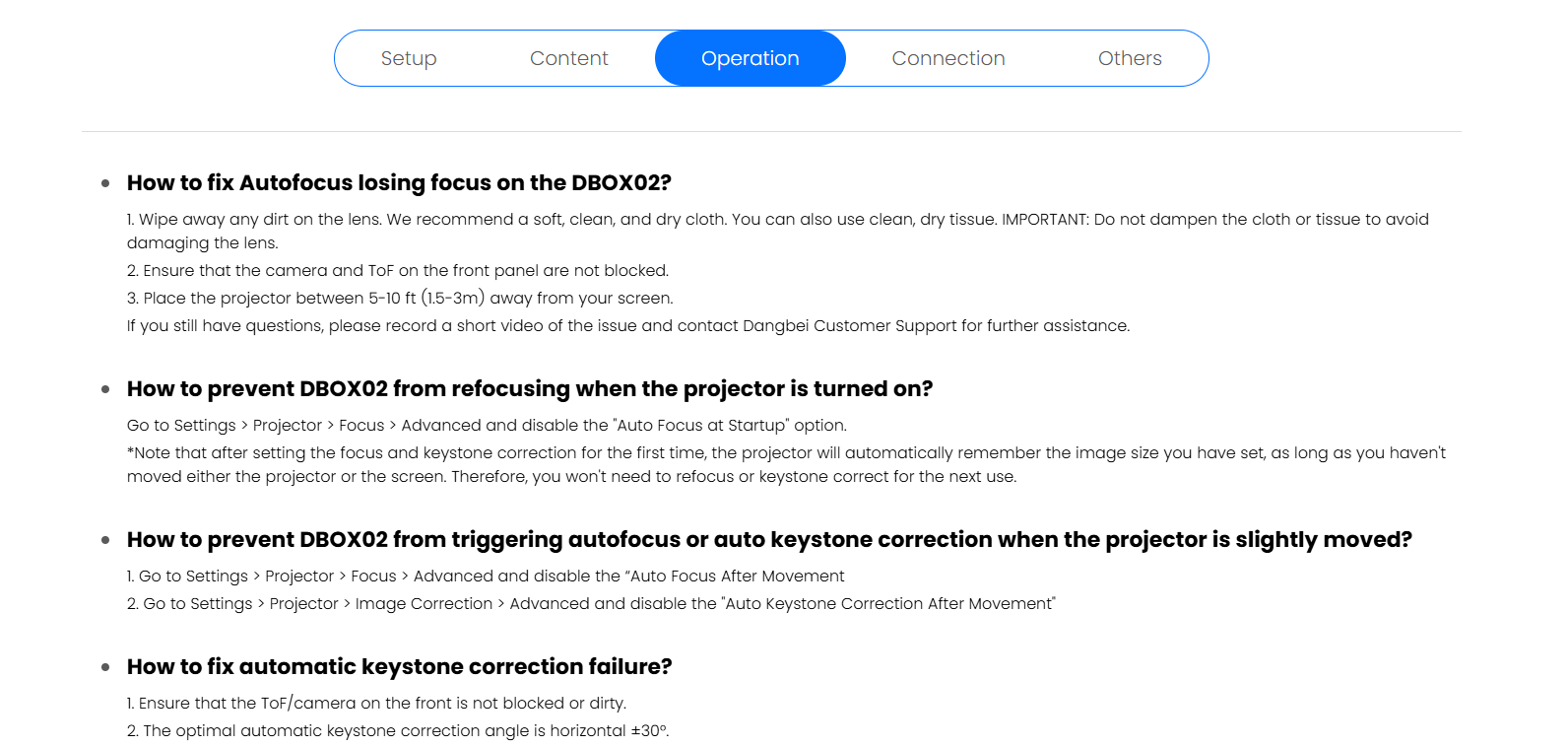Click the line disabling 'Auto Focus at Startup' option

pyautogui.click(x=487, y=425)
